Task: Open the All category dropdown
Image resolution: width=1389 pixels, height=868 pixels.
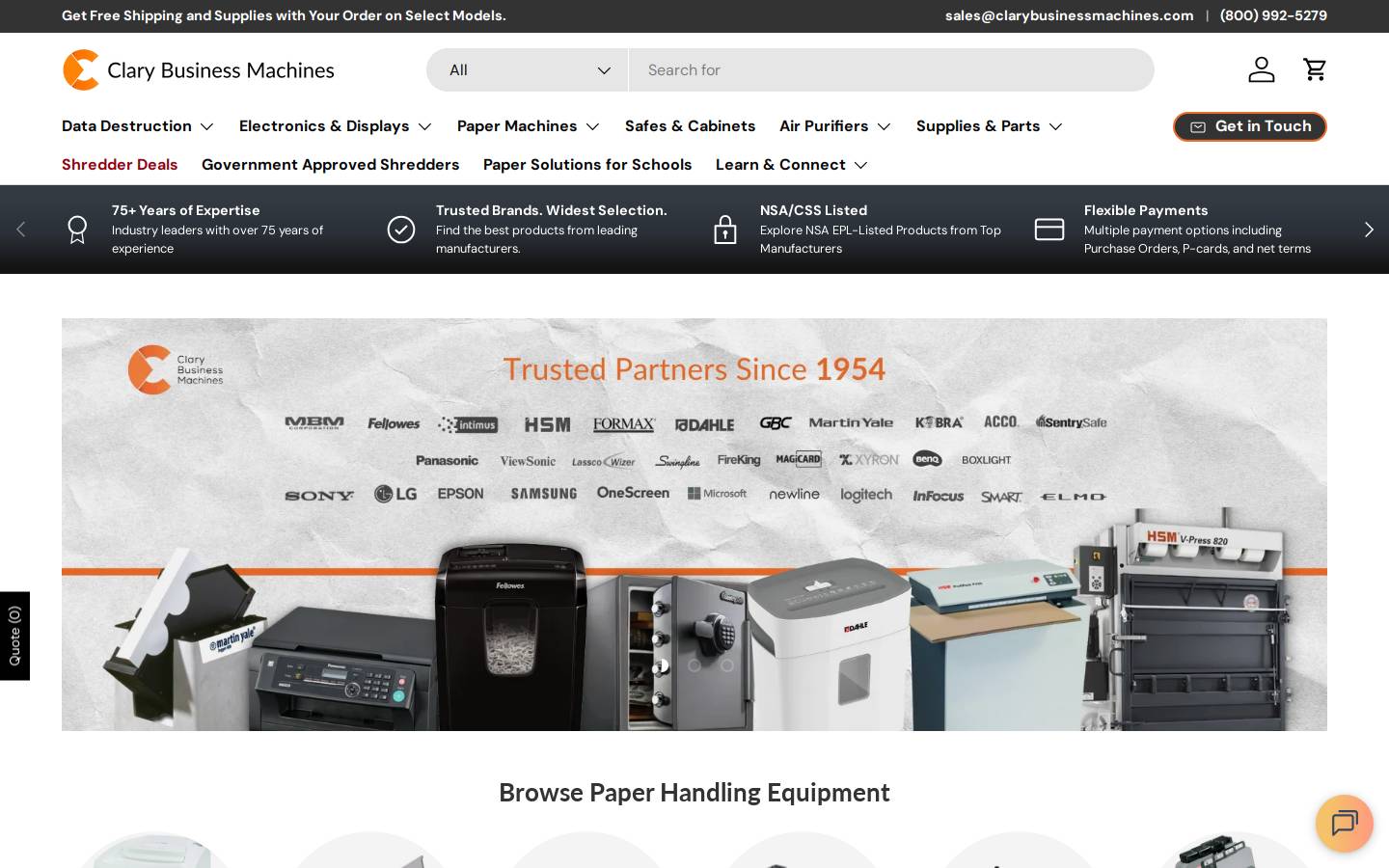Action: 528,70
